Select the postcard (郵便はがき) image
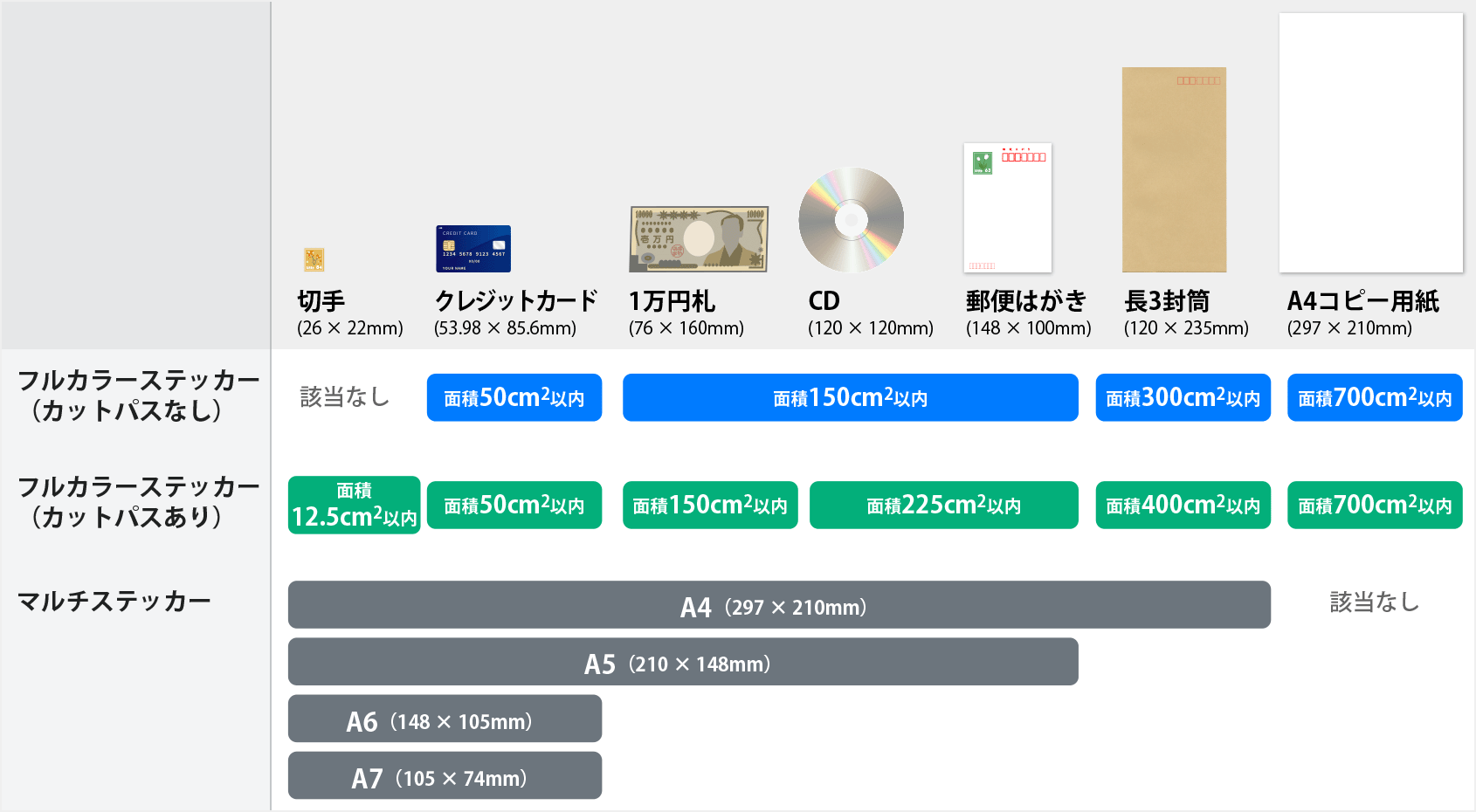This screenshot has width=1476, height=812. click(1008, 208)
